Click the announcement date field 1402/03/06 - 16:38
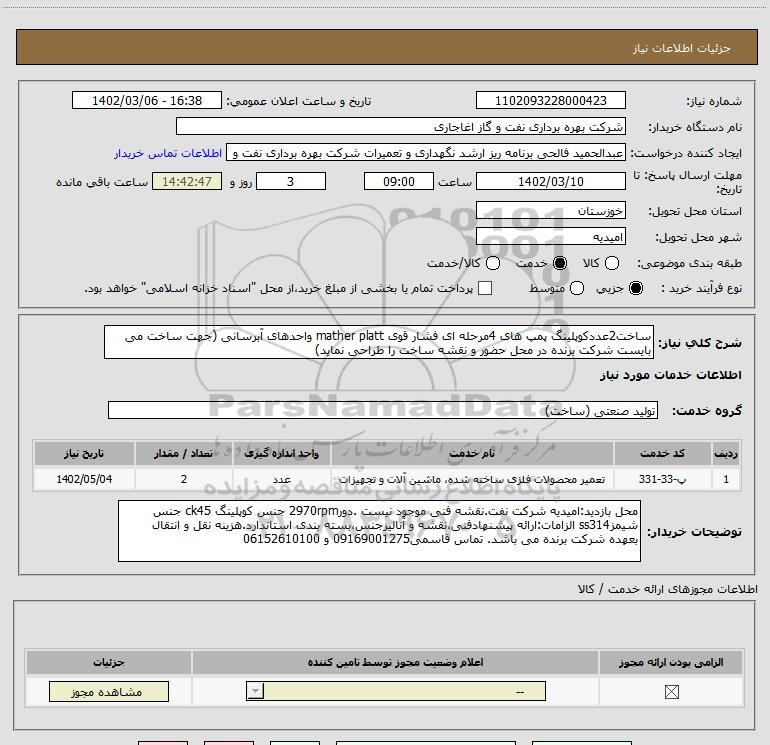The image size is (770, 745). 147,100
